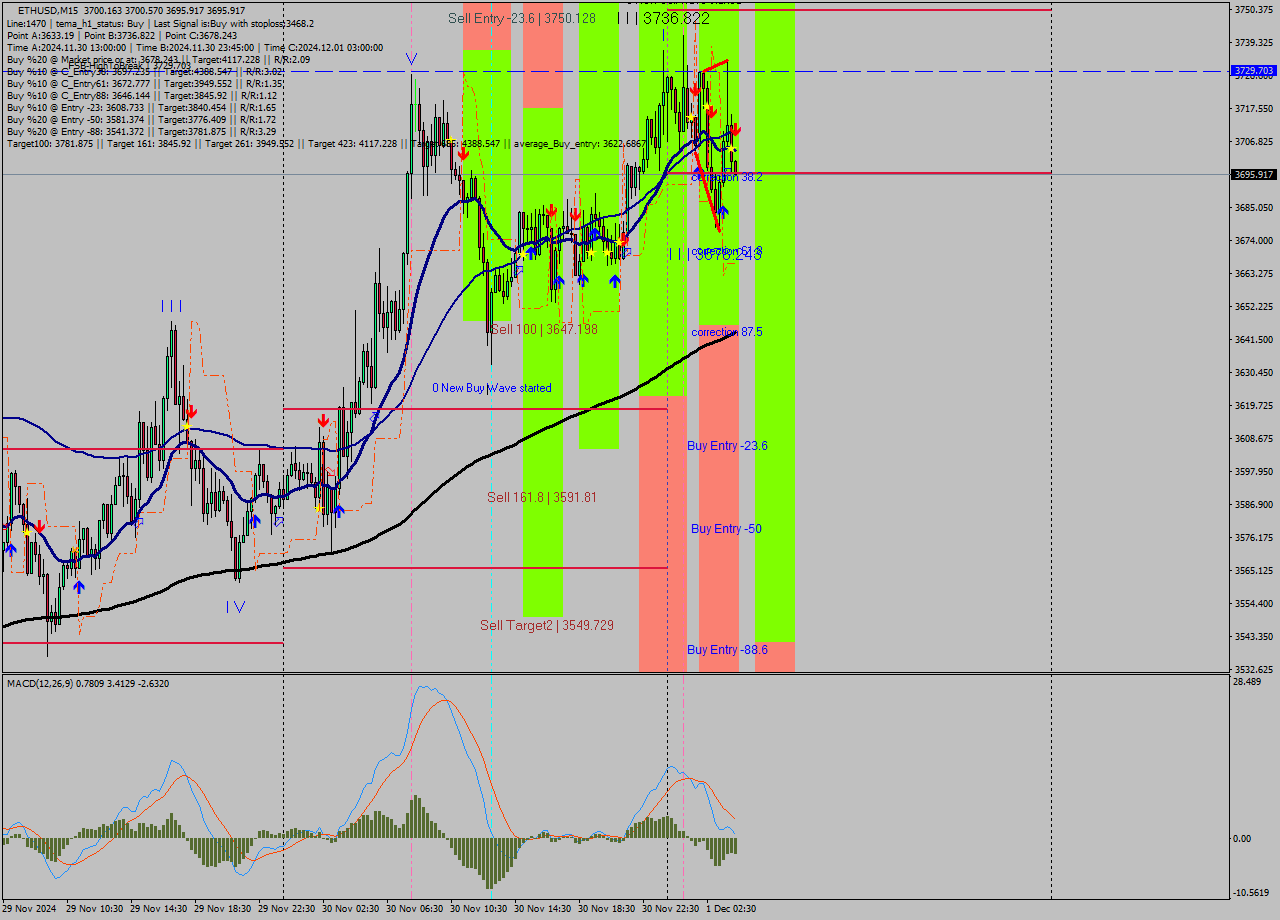The height and width of the screenshot is (920, 1280).
Task: Click the '30 Nov 06:30' time label
Action: 414,909
